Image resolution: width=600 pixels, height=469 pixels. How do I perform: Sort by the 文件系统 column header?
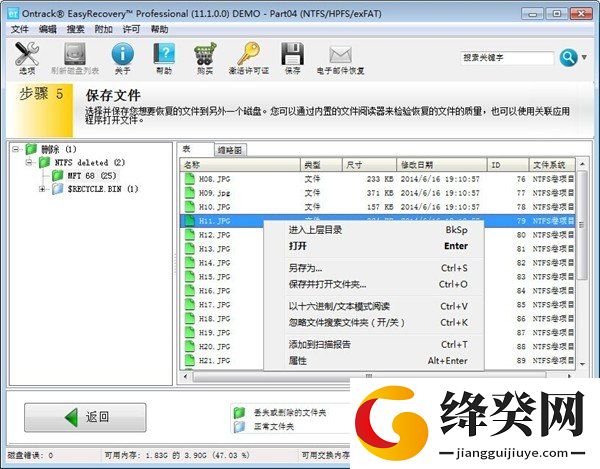552,165
